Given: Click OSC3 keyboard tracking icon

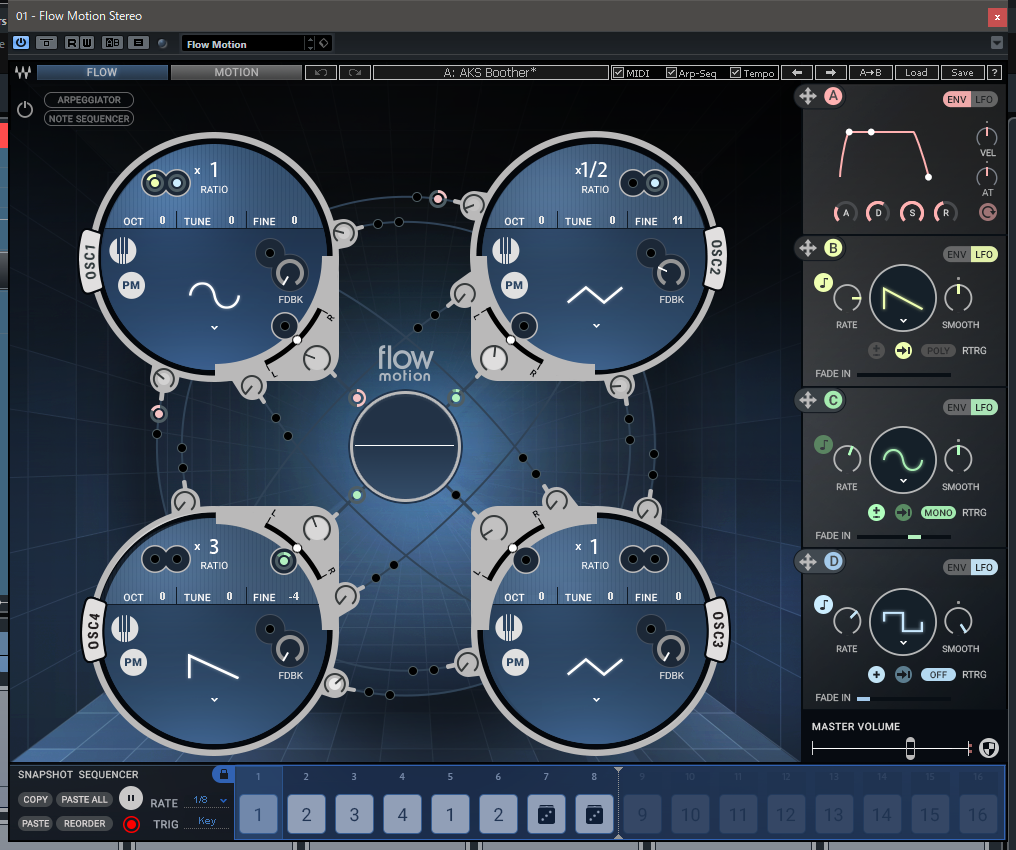Looking at the screenshot, I should pyautogui.click(x=509, y=626).
